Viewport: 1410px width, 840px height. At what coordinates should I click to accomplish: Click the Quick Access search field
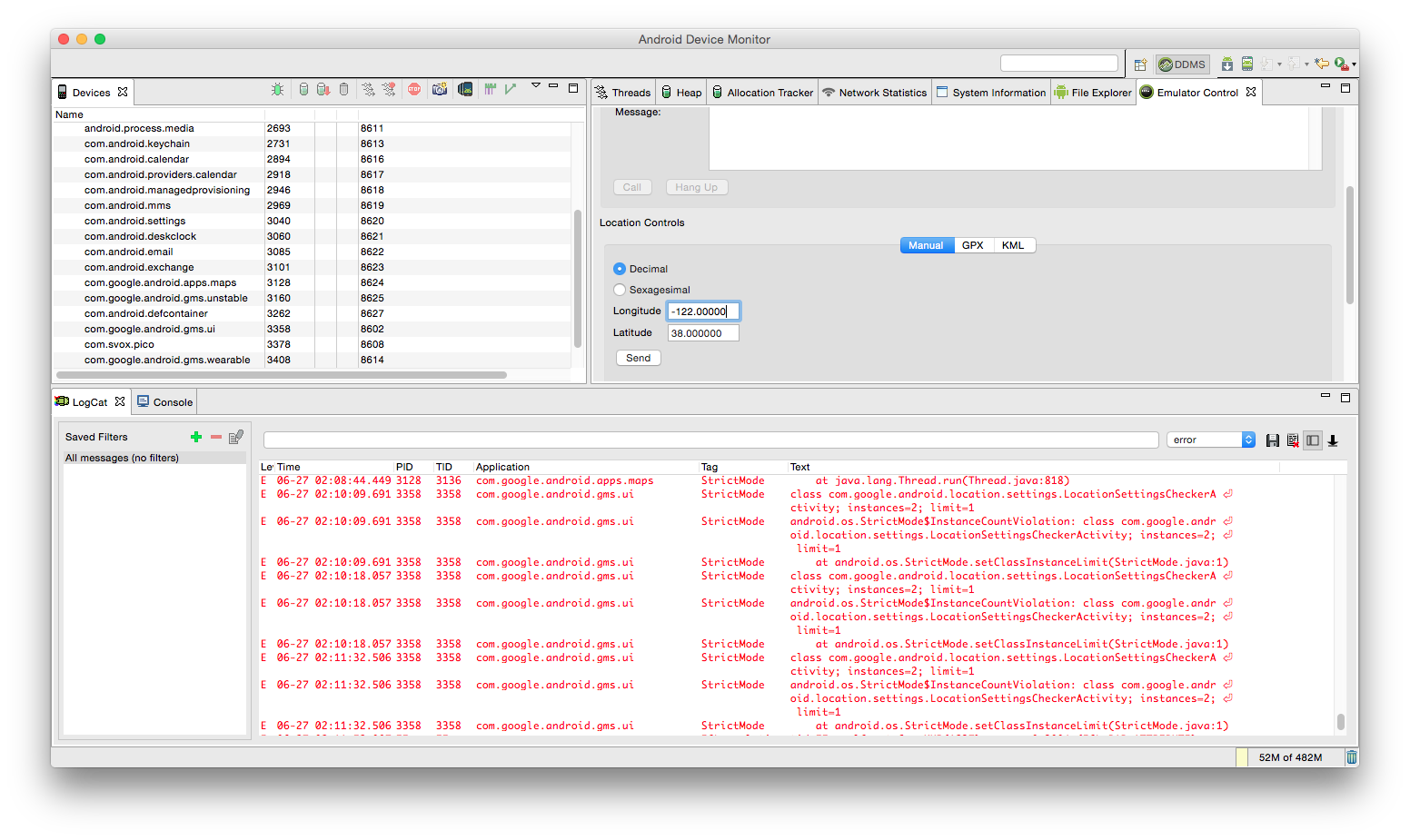coord(1059,63)
